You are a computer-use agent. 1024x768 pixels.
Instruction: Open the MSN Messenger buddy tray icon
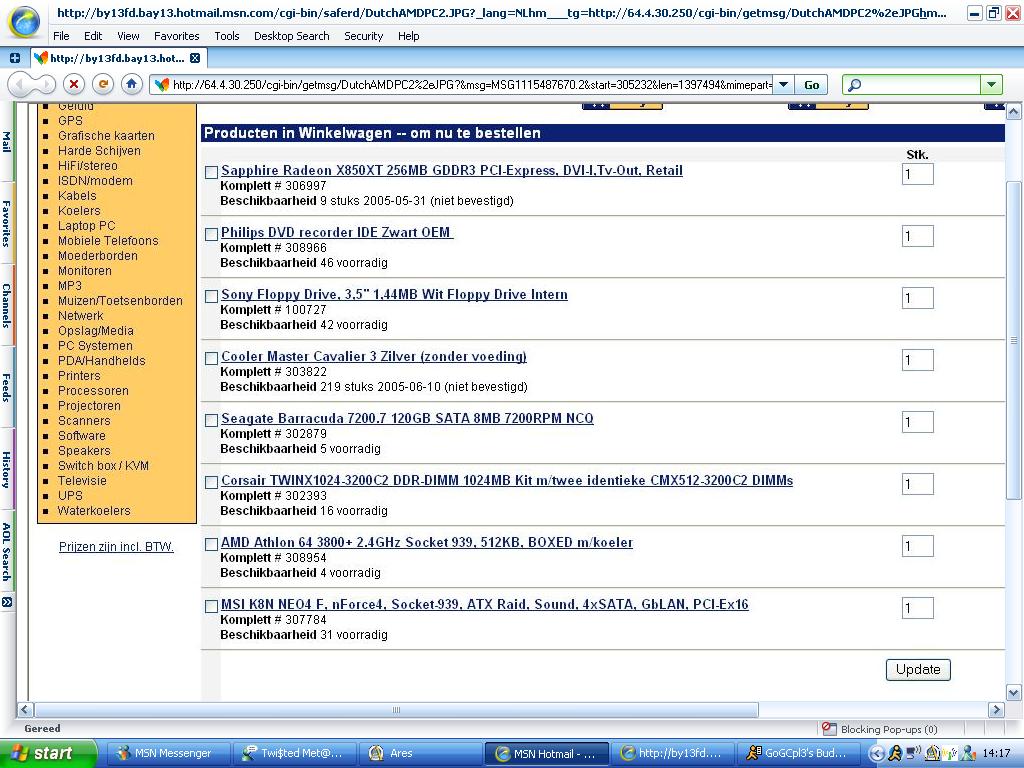coord(968,754)
